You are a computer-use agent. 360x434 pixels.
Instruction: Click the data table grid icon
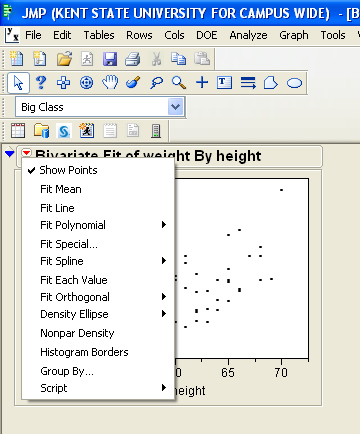(x=18, y=130)
